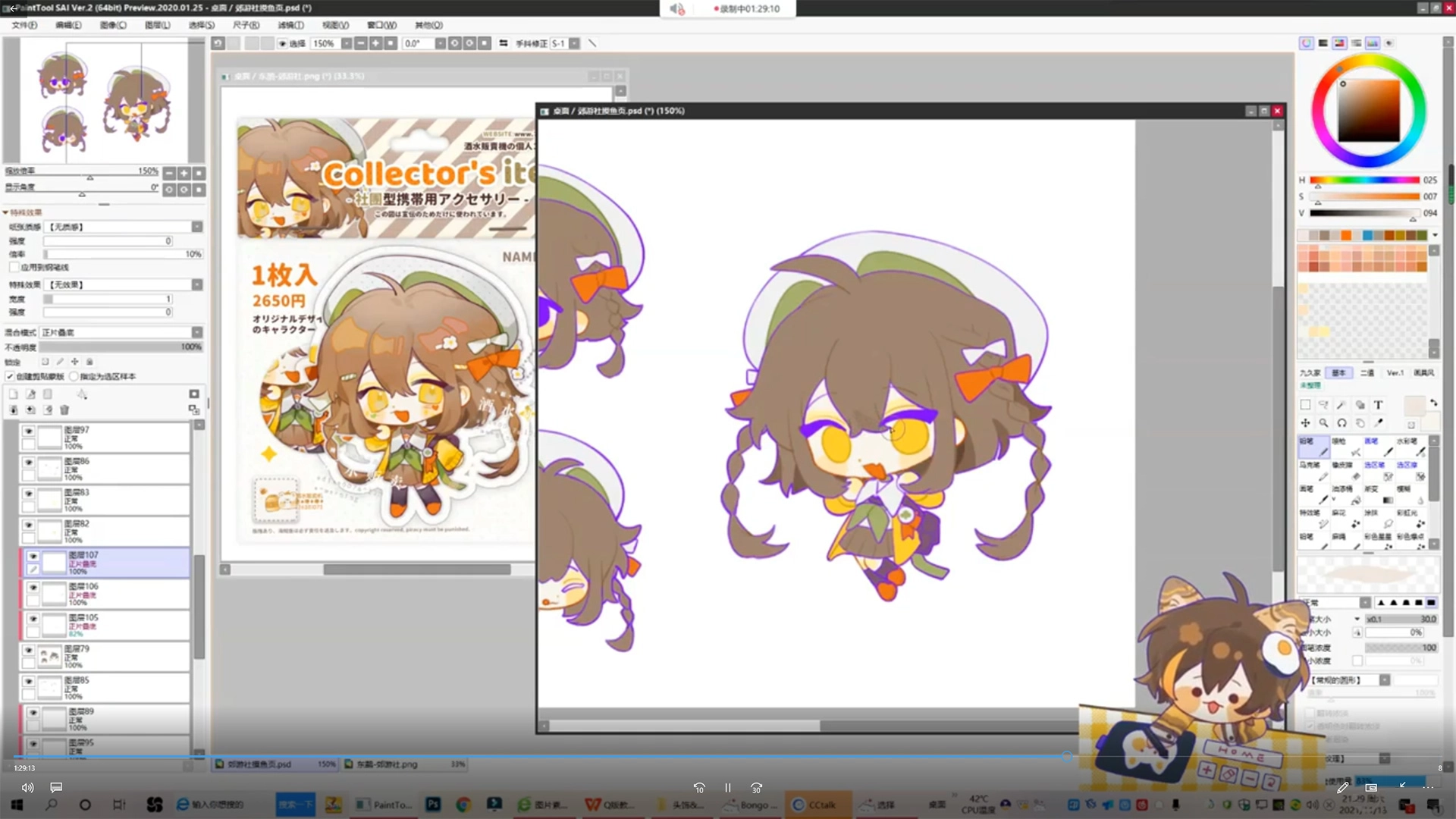1456x819 pixels.
Task: Pick the eyedropper color picker tool
Action: tap(1379, 423)
